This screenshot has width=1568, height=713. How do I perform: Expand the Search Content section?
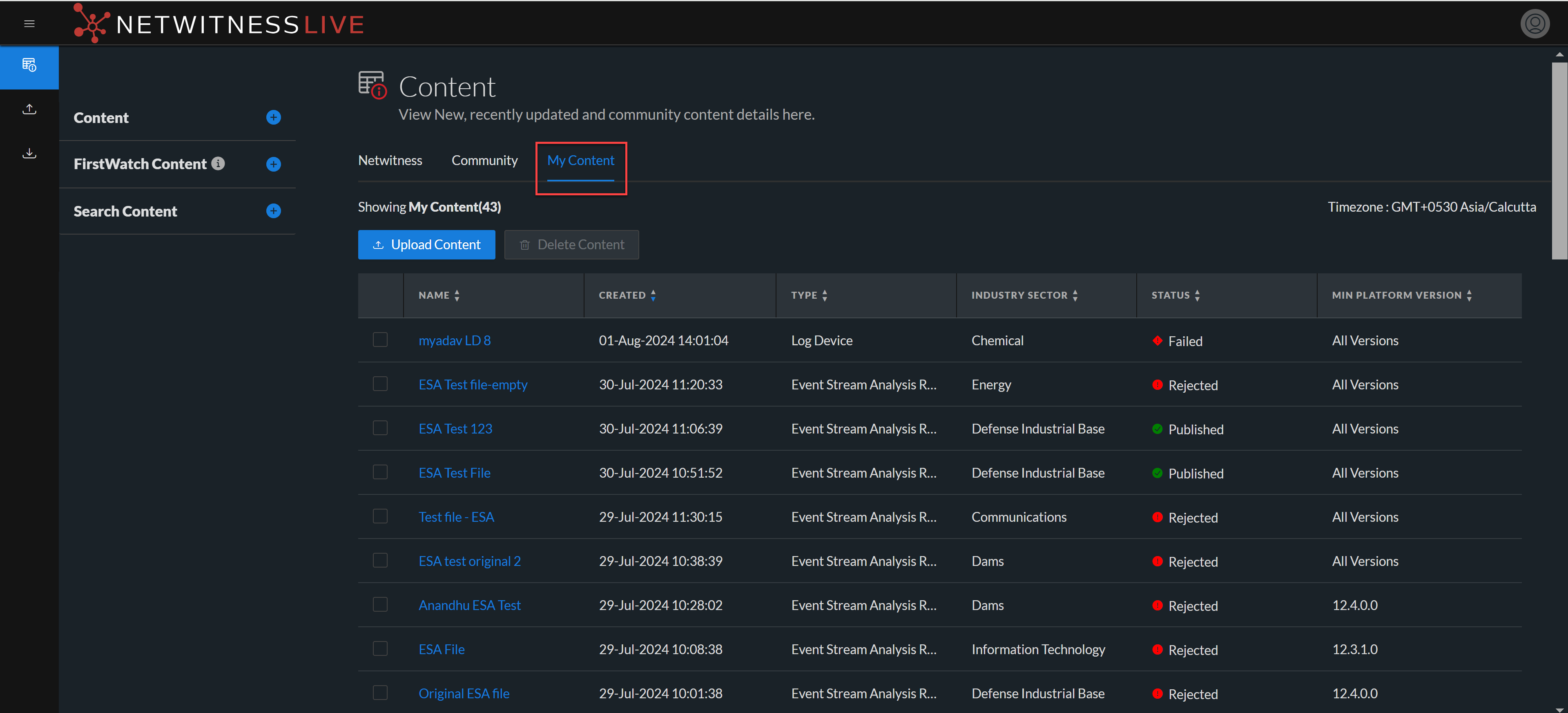(273, 211)
